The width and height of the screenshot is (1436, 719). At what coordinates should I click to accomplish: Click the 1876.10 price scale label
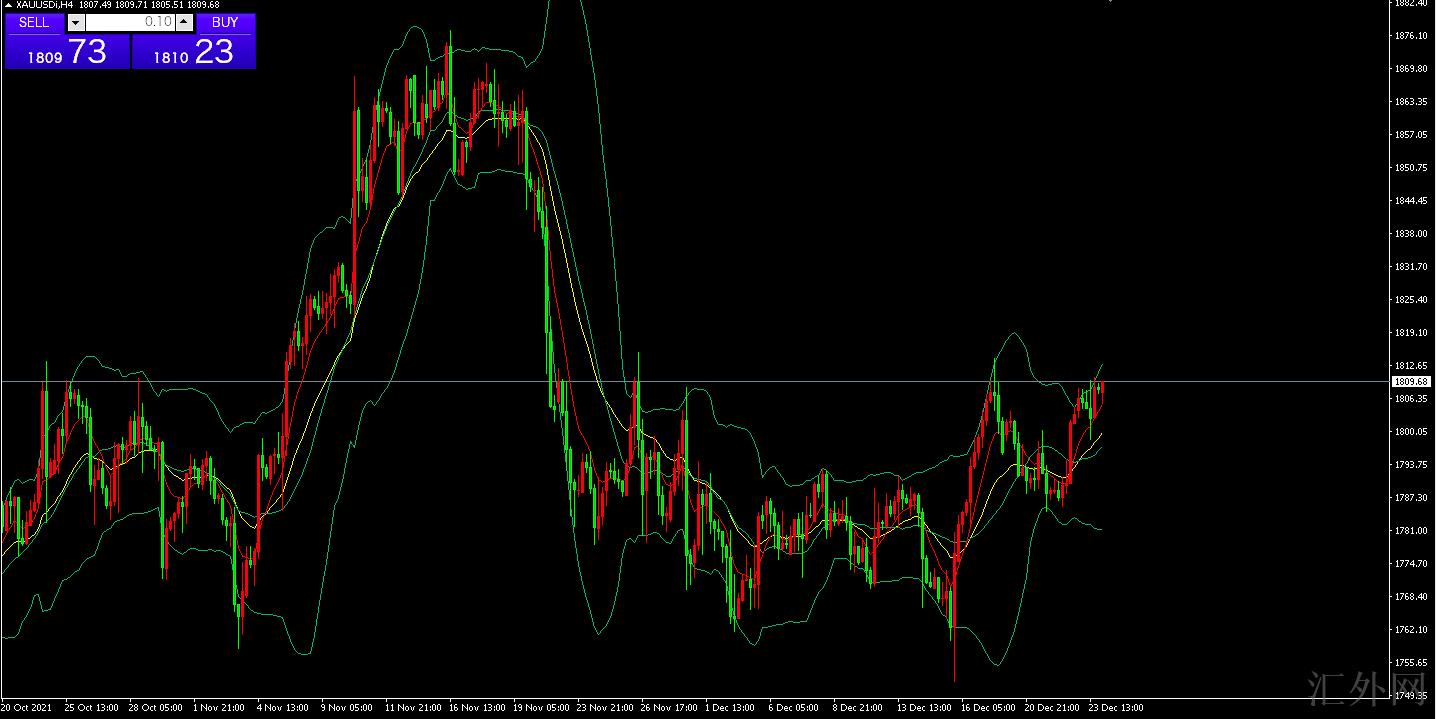(x=1409, y=36)
